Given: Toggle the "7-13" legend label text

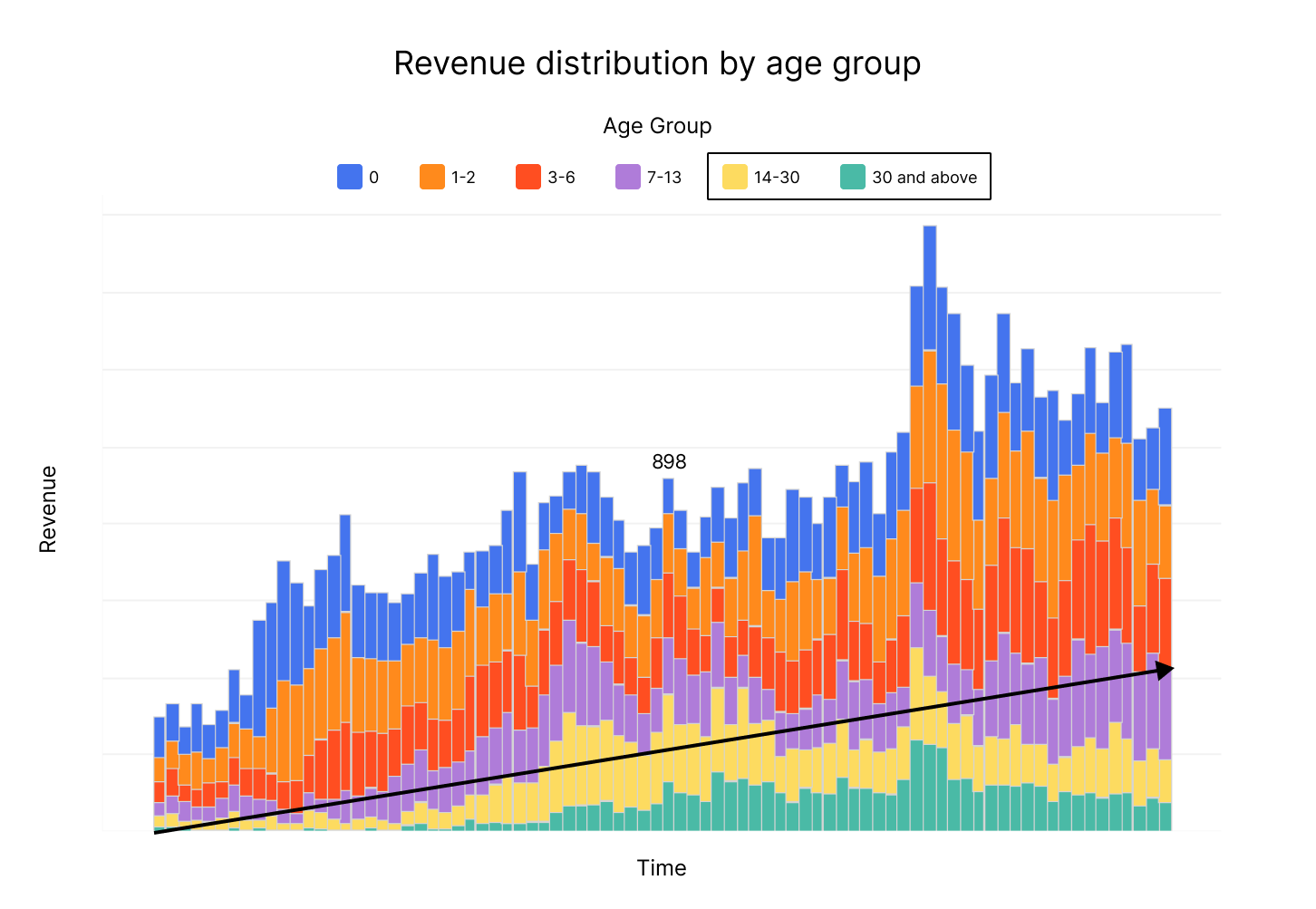Looking at the screenshot, I should (663, 178).
